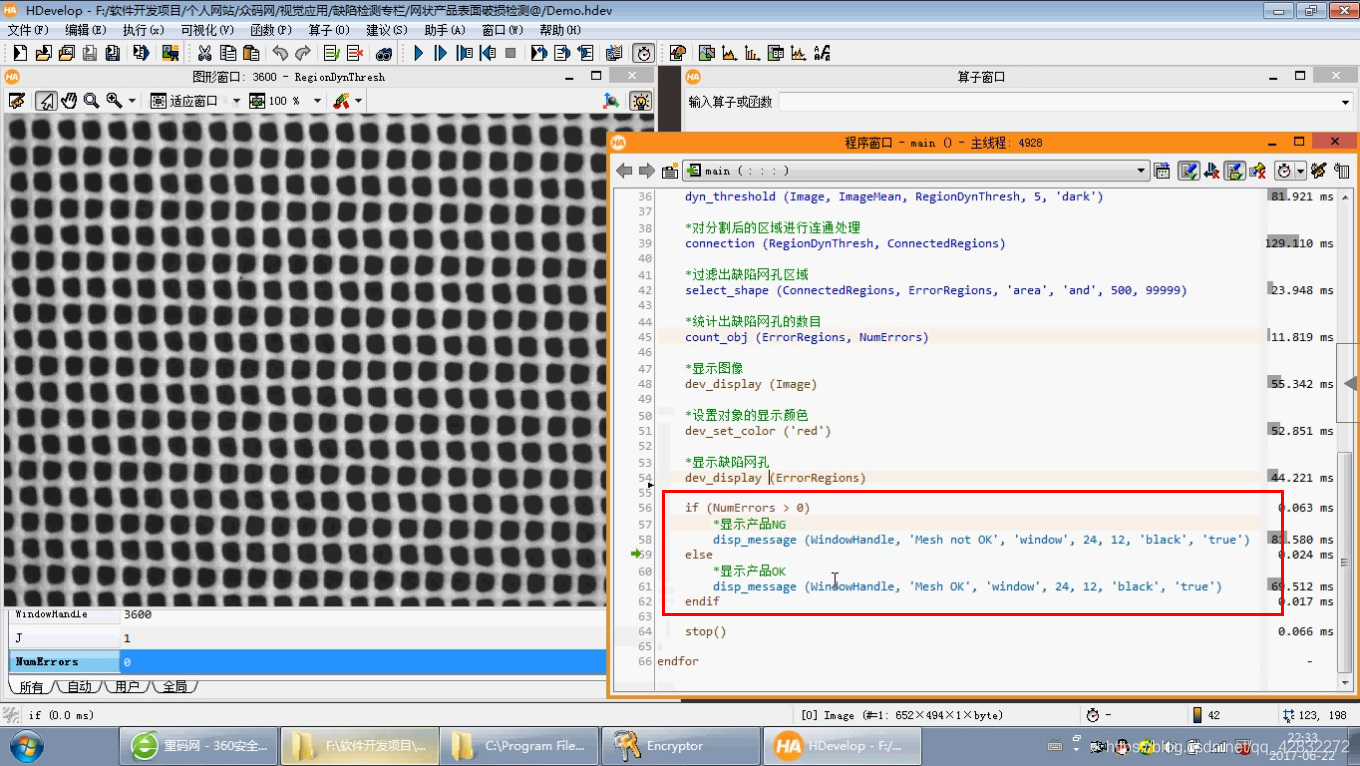This screenshot has height=766, width=1360.
Task: Open the OCR training file browser icon
Action: pyautogui.click(x=821, y=53)
